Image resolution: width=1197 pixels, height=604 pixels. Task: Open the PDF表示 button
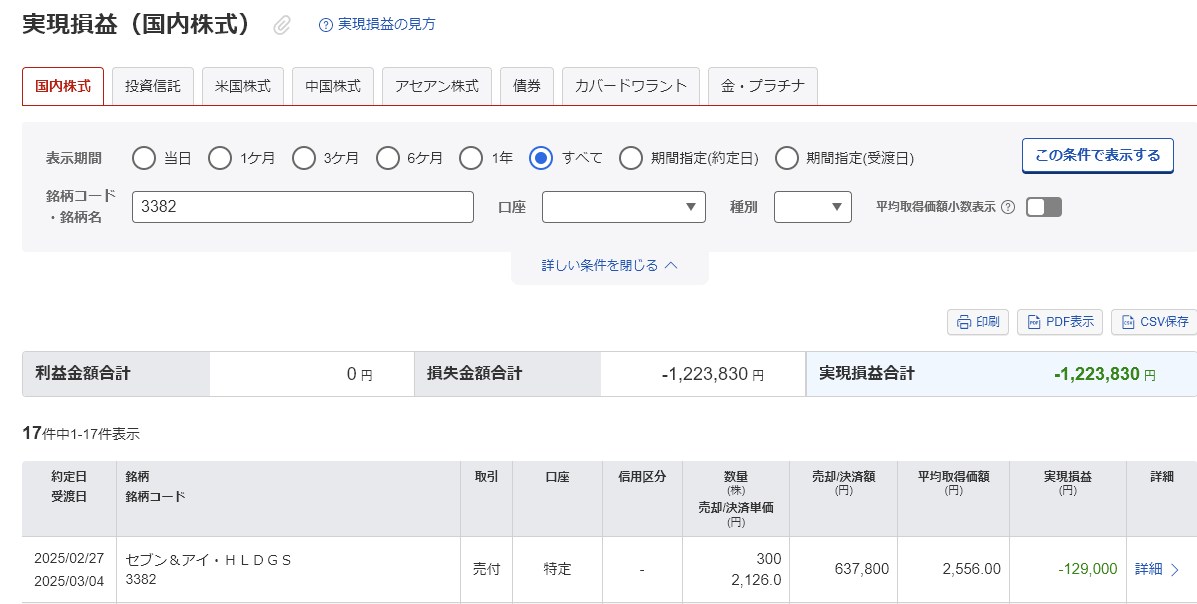[1060, 322]
